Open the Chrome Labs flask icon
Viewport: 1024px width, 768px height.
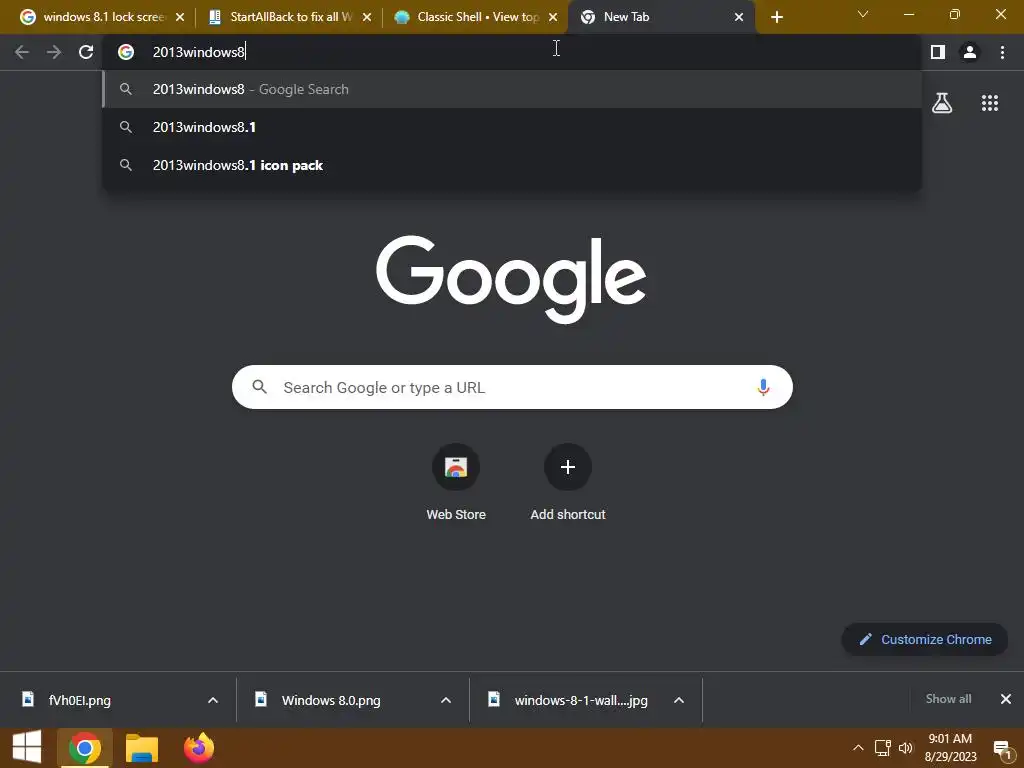tap(942, 103)
